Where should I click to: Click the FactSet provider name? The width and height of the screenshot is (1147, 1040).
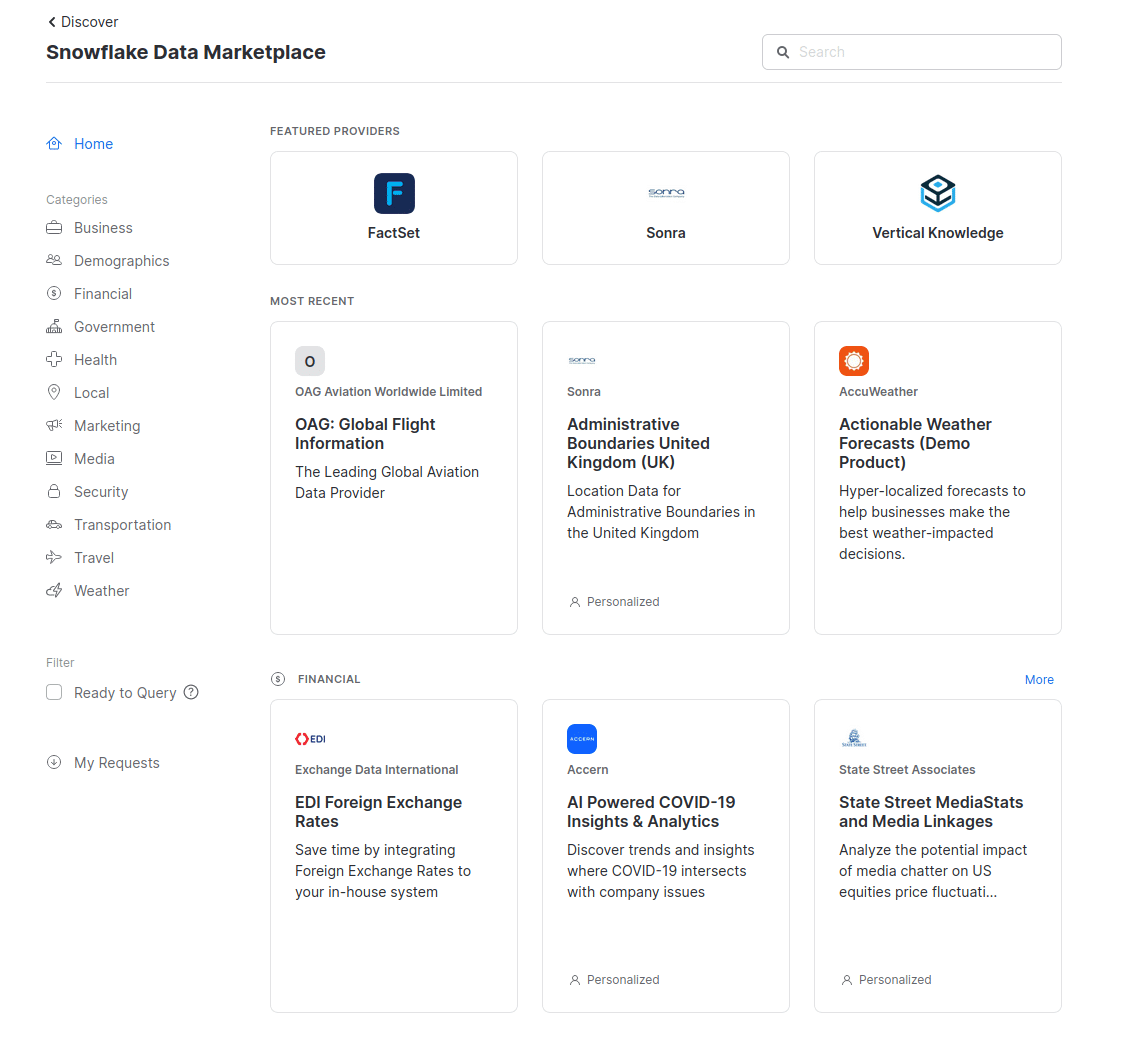tap(394, 233)
